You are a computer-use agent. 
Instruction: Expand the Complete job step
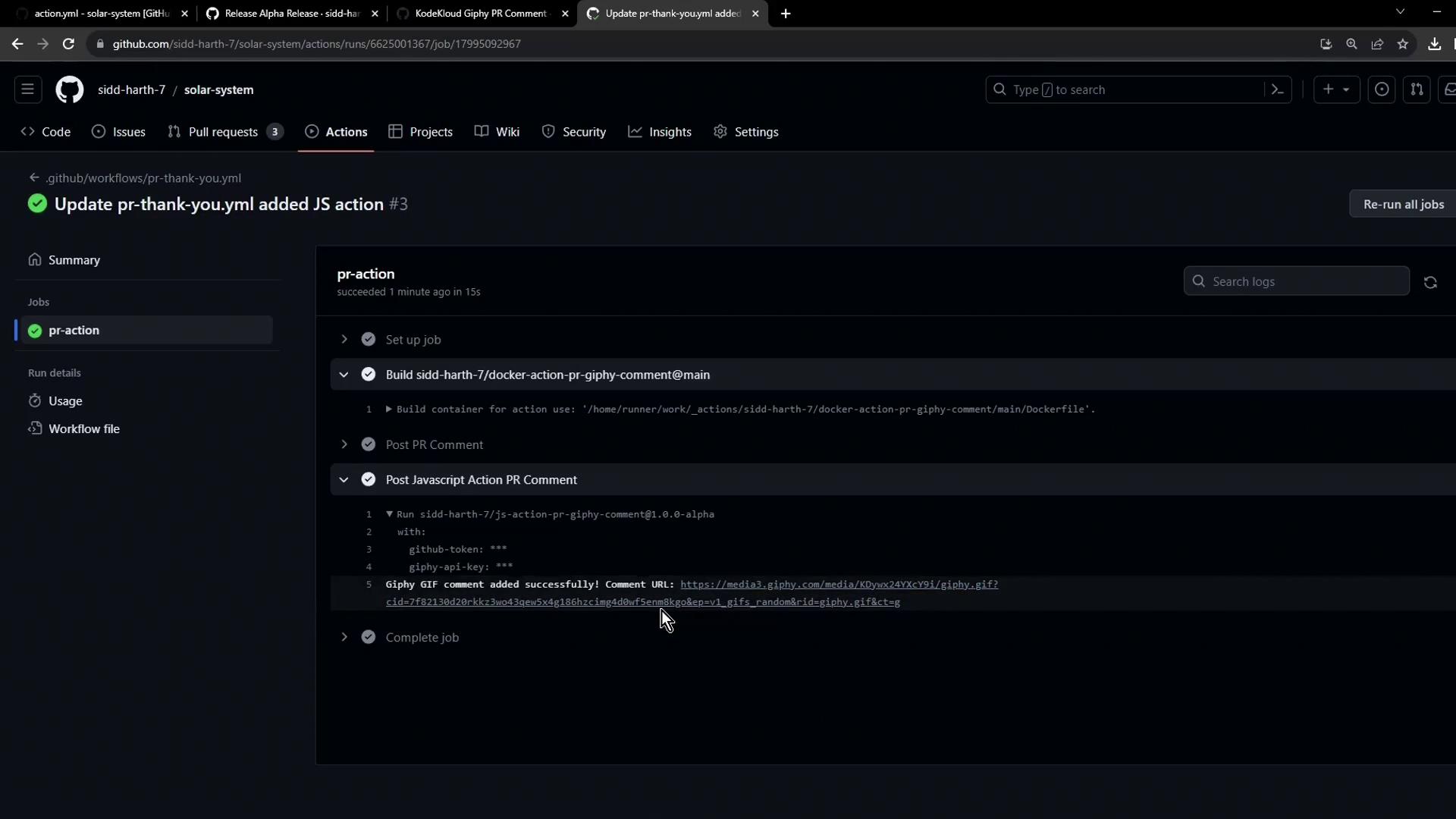[344, 637]
